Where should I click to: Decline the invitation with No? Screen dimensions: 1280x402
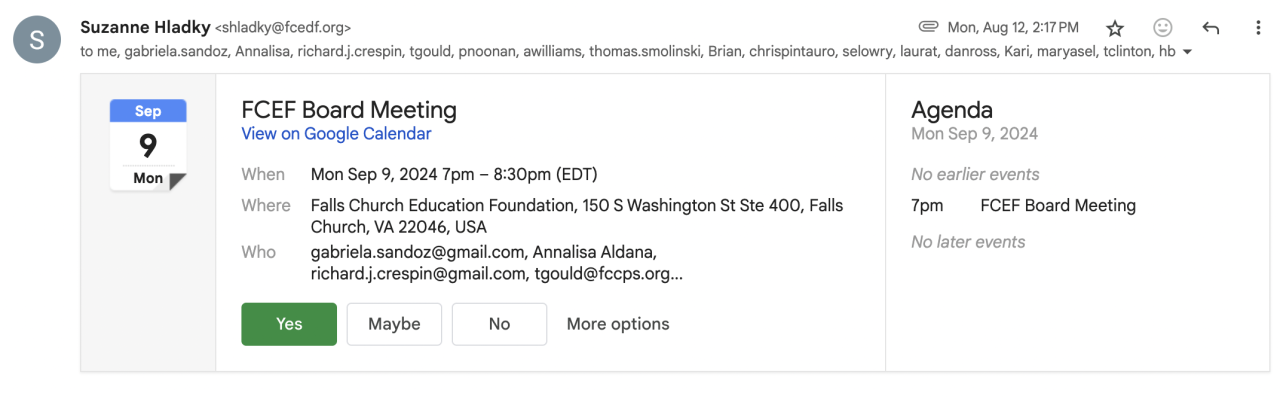499,324
